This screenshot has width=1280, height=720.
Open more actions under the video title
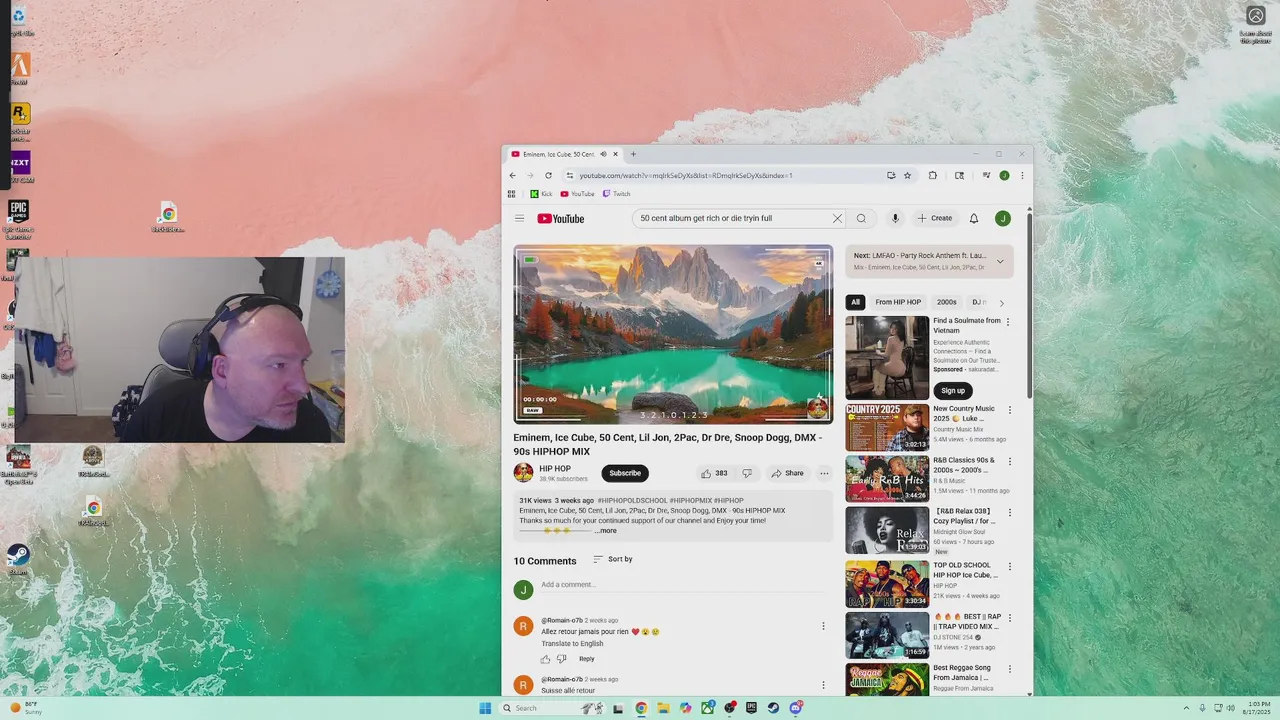(x=824, y=473)
